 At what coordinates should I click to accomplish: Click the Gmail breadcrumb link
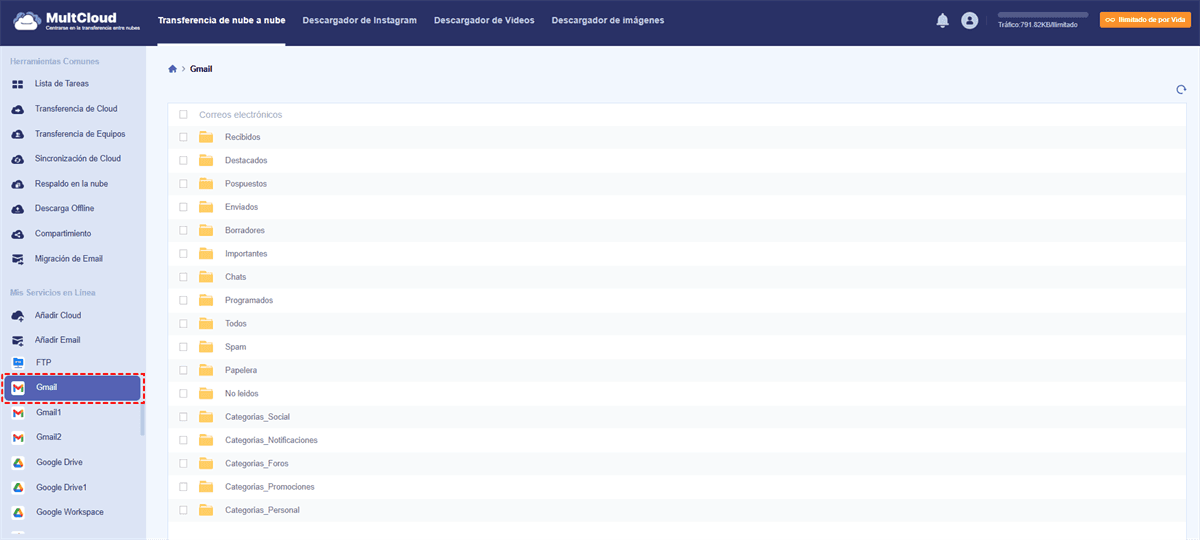tap(201, 69)
